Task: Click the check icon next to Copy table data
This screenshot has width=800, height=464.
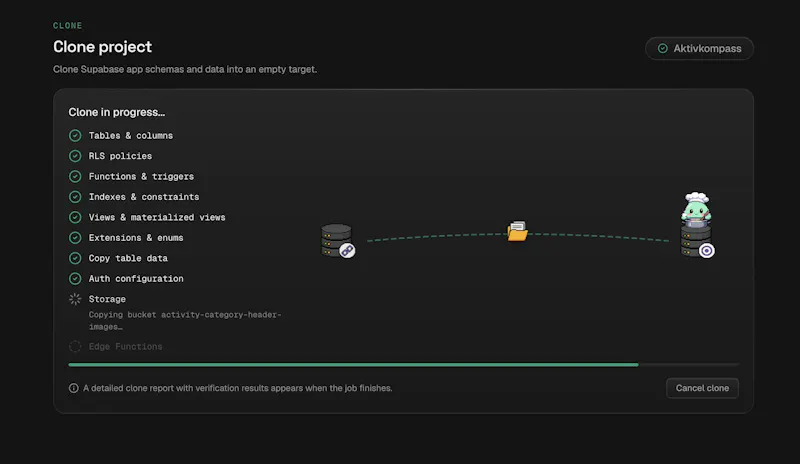Action: click(75, 258)
